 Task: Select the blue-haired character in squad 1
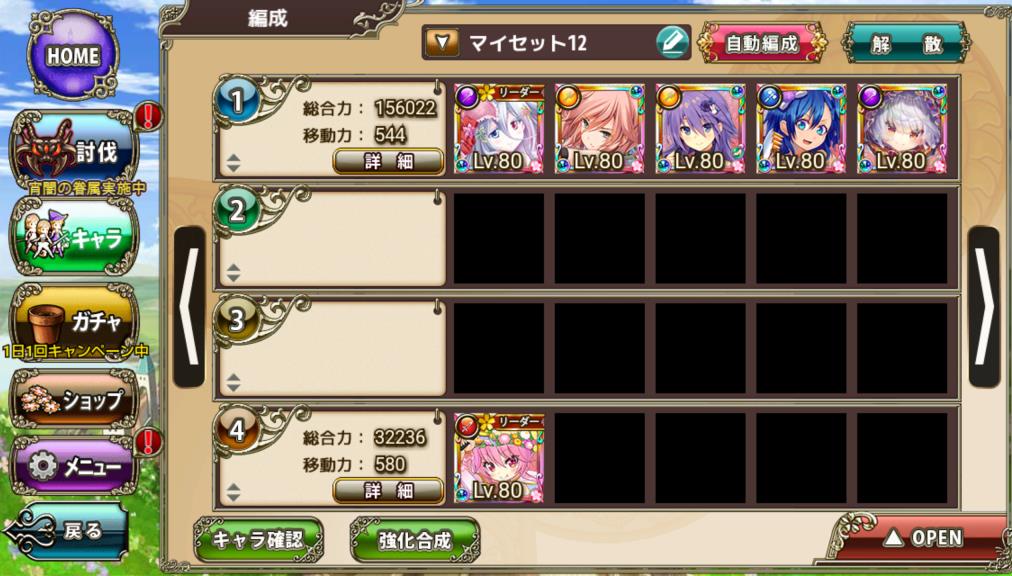[x=801, y=129]
